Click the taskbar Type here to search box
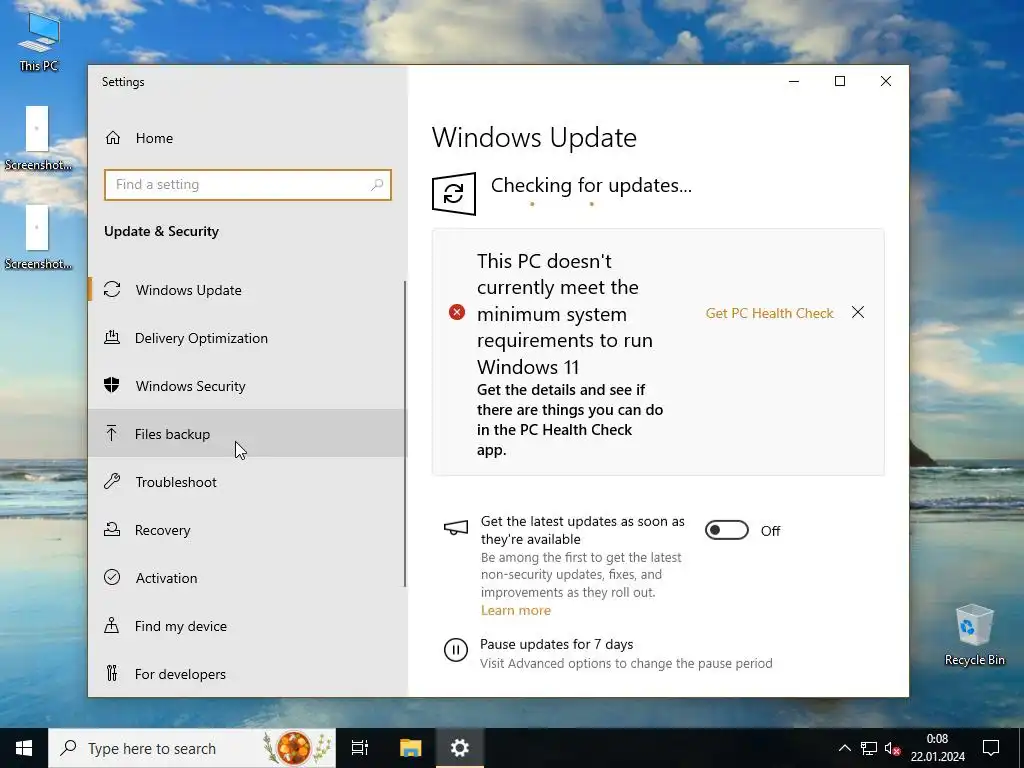This screenshot has height=768, width=1024. [193, 748]
